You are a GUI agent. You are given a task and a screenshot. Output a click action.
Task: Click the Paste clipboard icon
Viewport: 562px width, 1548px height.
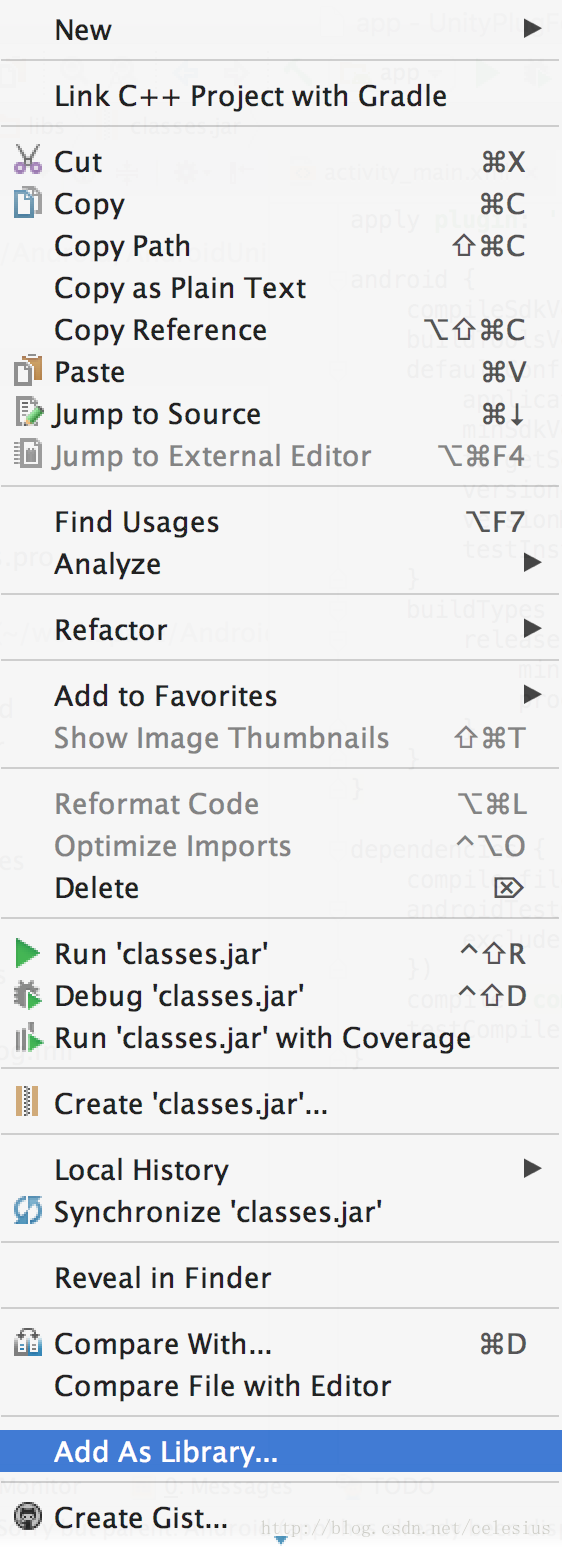point(27,371)
